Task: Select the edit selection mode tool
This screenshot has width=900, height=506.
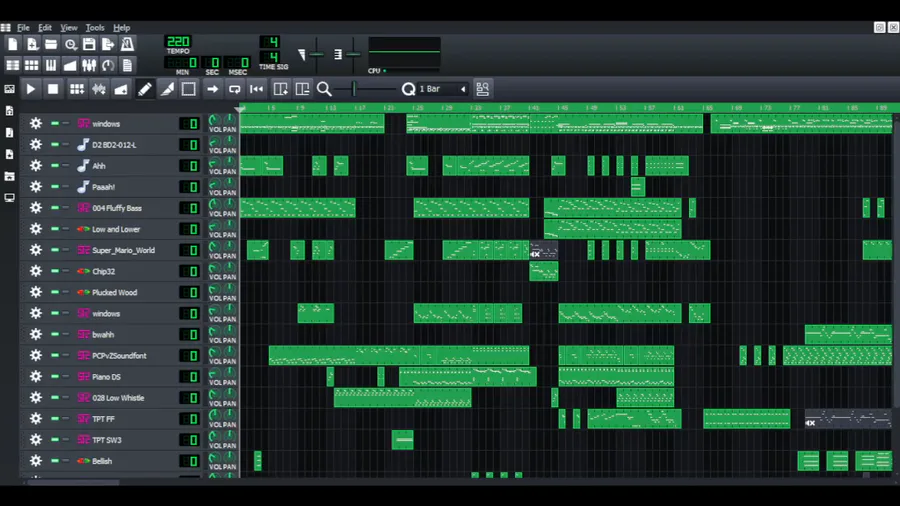Action: (189, 89)
